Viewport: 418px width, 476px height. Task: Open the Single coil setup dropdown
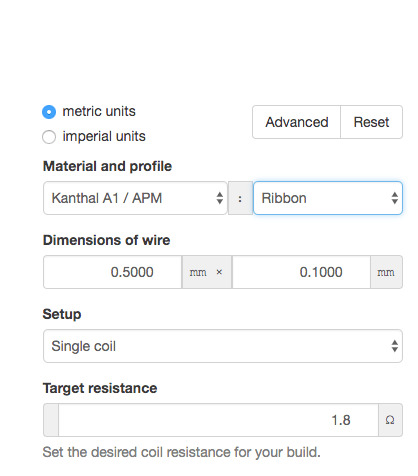[223, 346]
